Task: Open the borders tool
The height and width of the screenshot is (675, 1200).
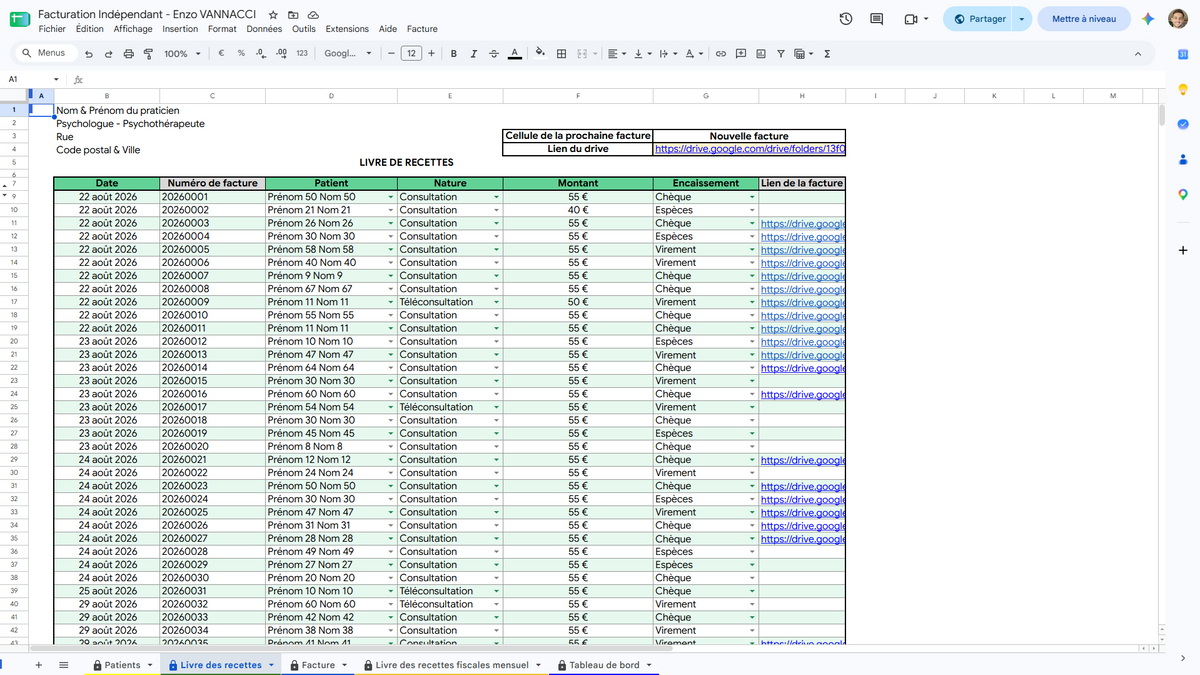Action: [x=562, y=54]
